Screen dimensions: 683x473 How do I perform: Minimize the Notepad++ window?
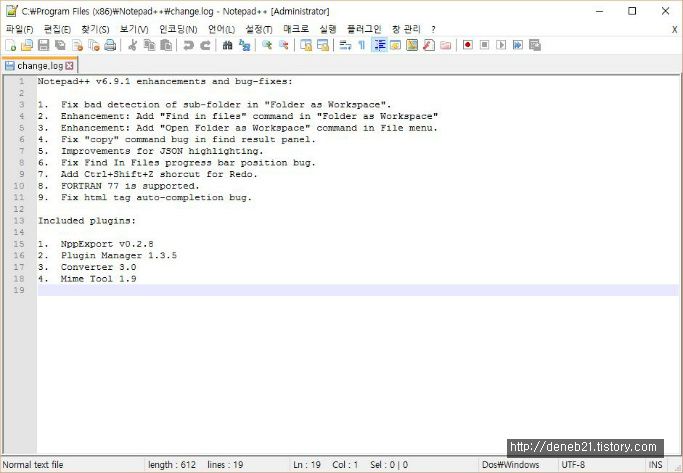click(x=599, y=11)
